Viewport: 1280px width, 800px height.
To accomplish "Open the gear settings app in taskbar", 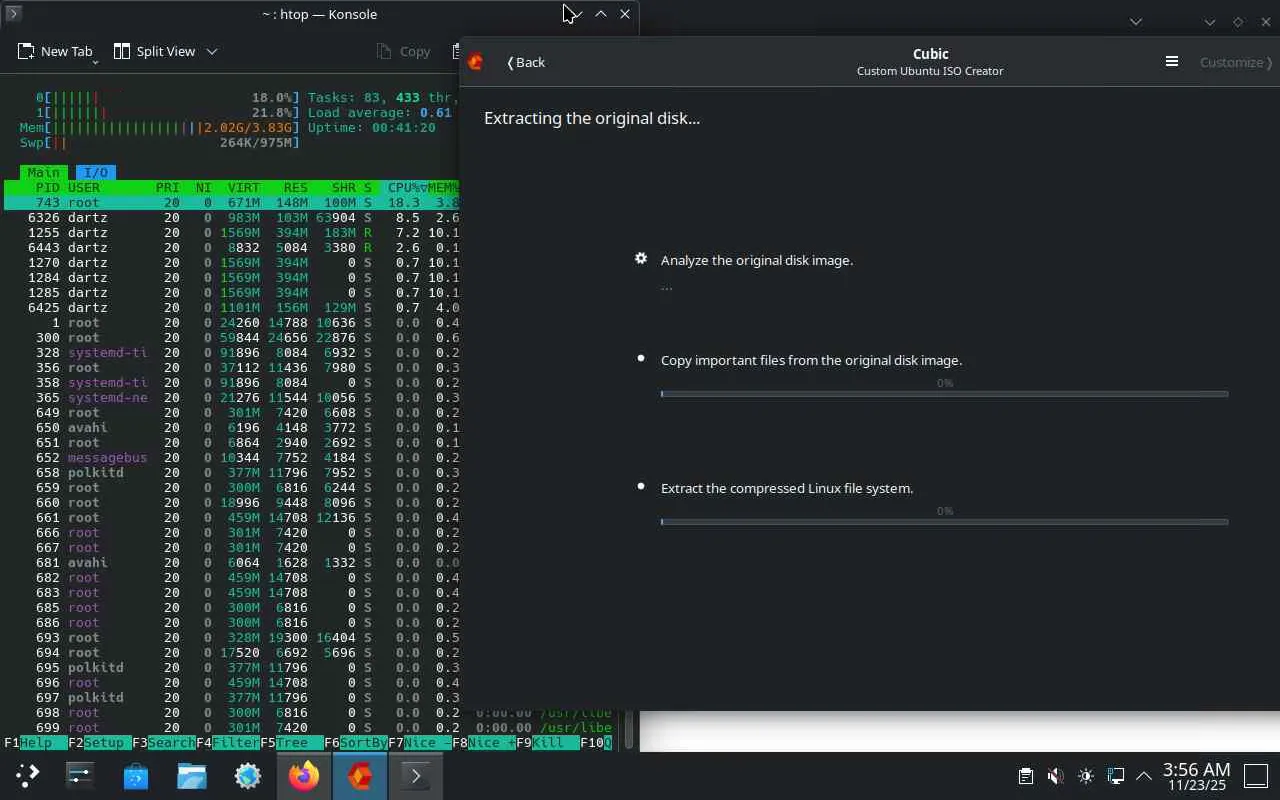I will 248,775.
